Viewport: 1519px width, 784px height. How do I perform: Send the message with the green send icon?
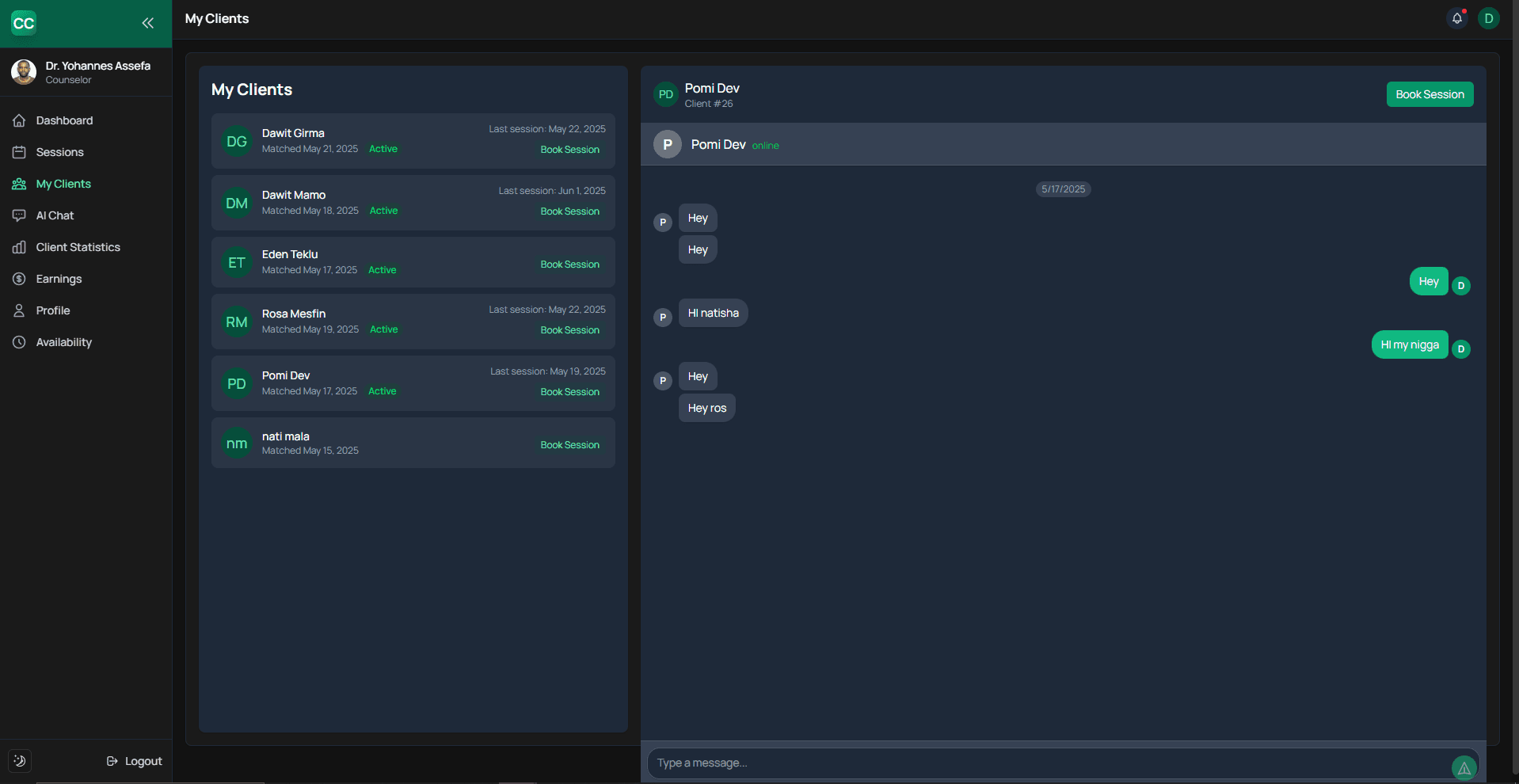1464,767
